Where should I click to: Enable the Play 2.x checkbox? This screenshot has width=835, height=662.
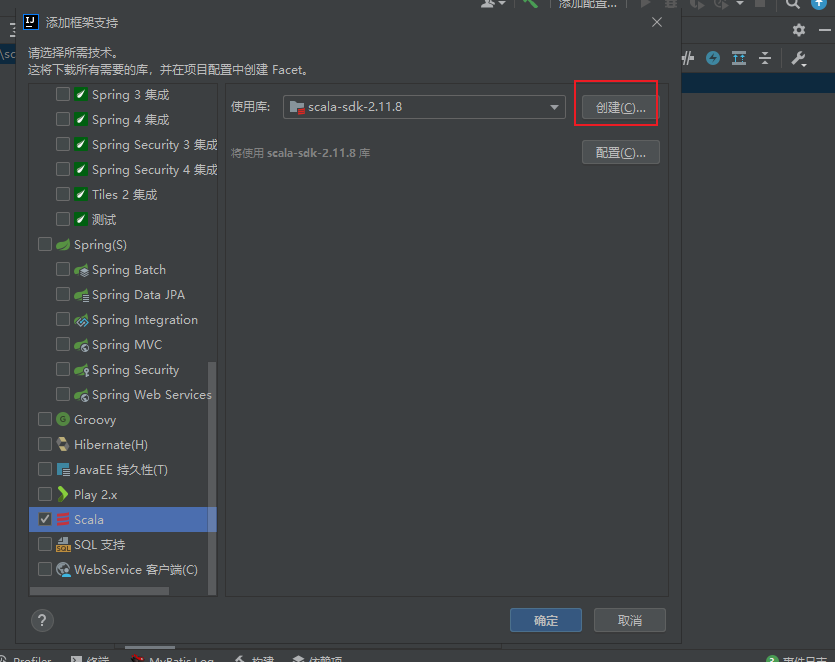[x=45, y=495]
